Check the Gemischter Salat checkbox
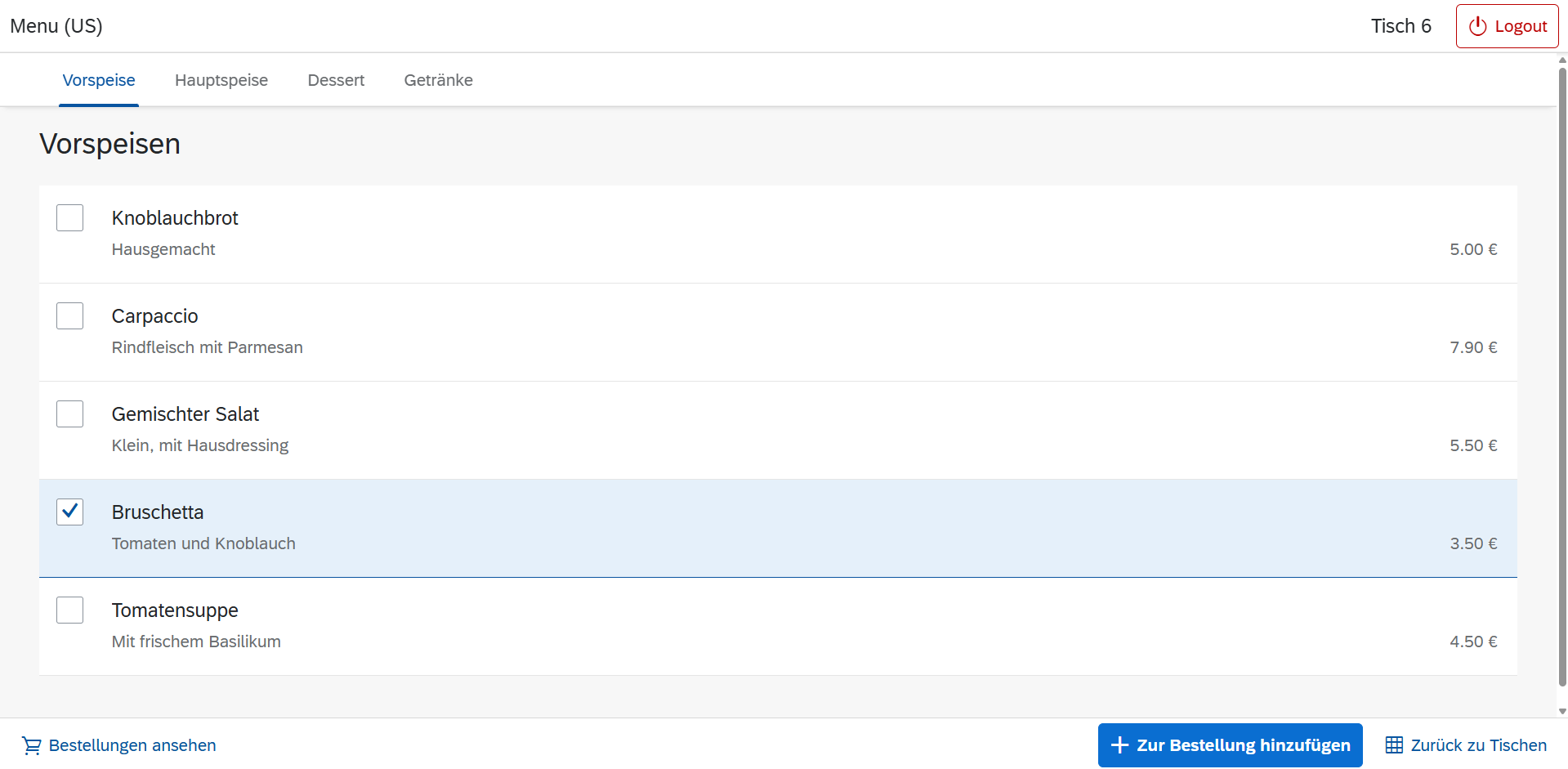This screenshot has height=769, width=1568. click(70, 414)
